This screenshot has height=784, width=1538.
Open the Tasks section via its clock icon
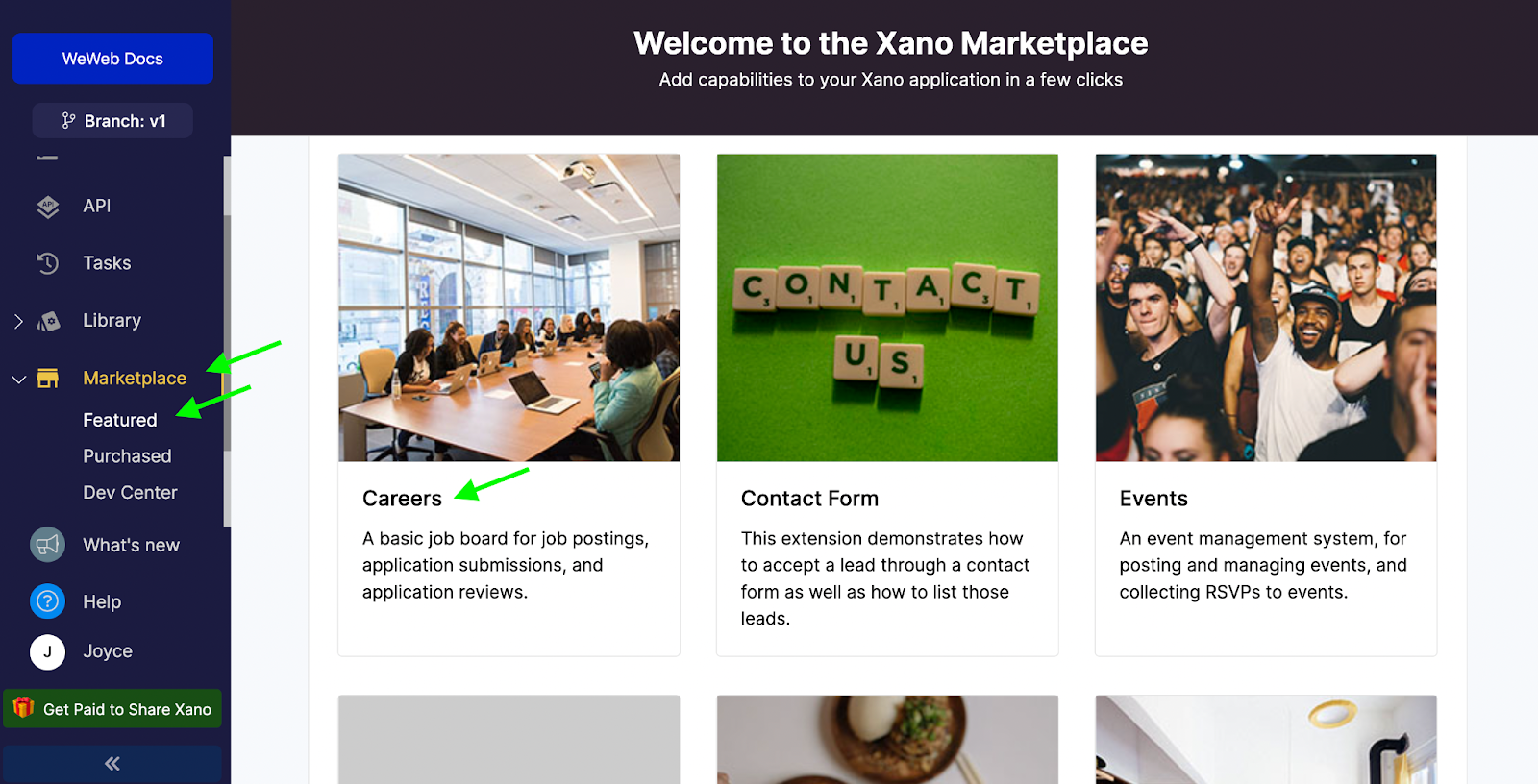tap(47, 262)
